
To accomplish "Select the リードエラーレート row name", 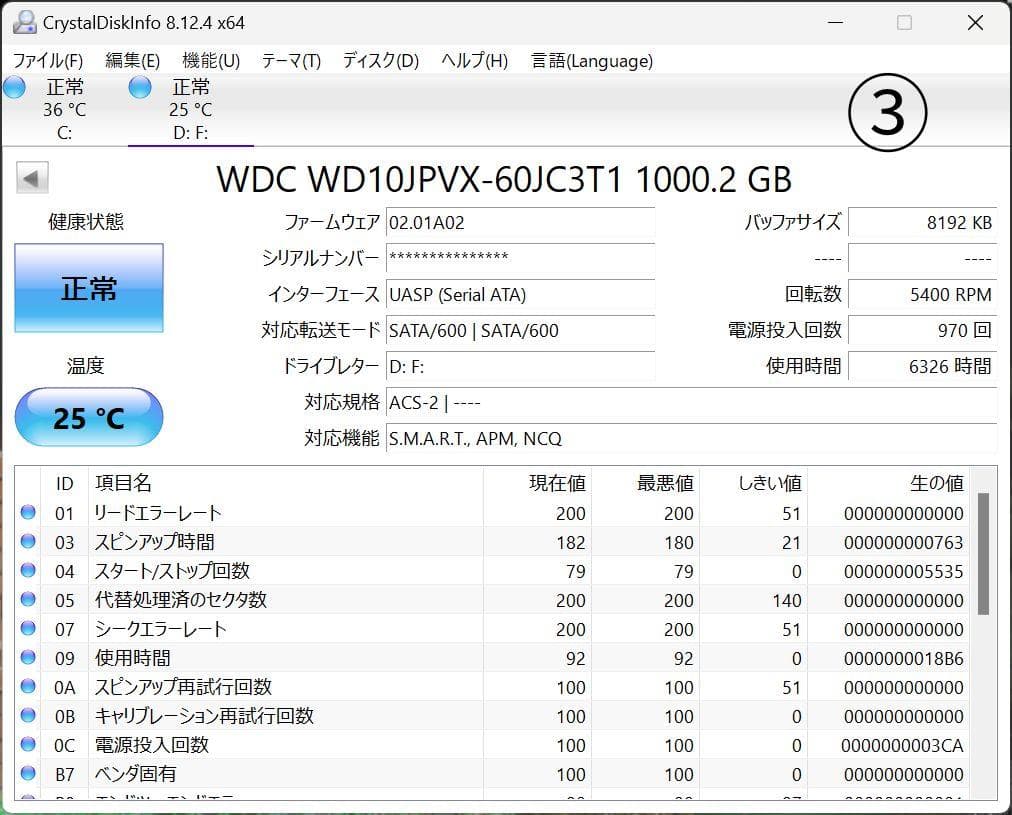I will click(x=158, y=513).
